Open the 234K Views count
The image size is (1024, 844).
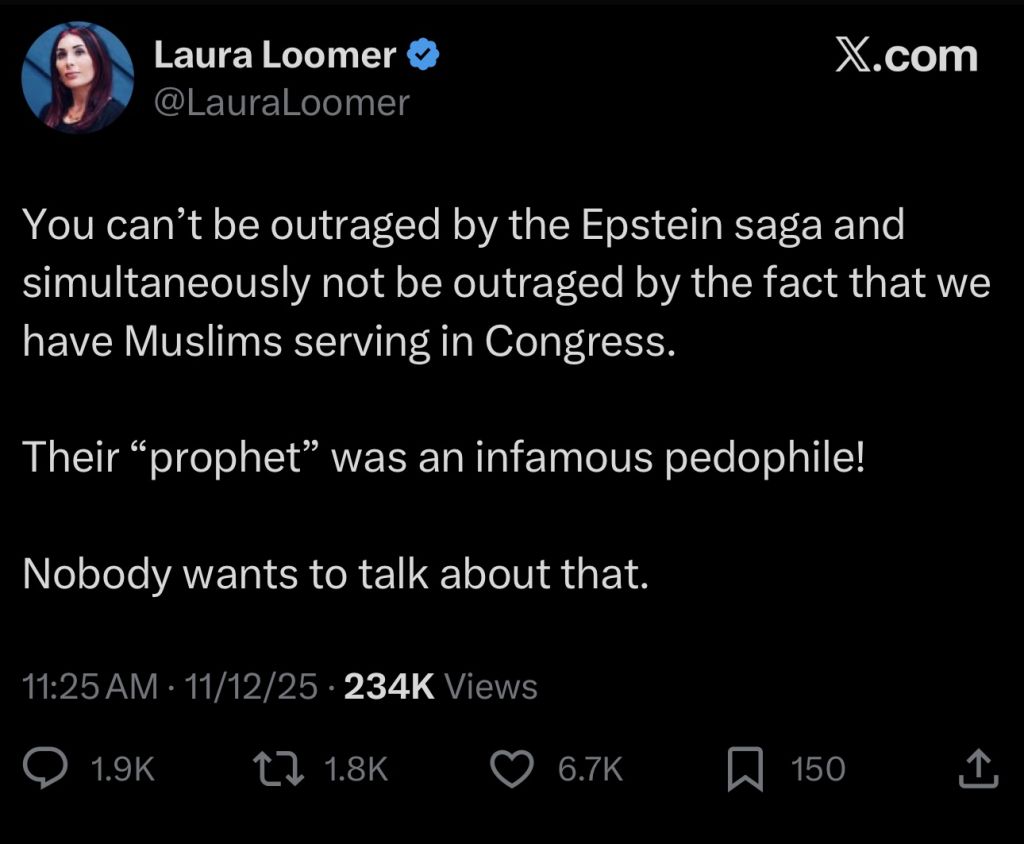pyautogui.click(x=440, y=687)
